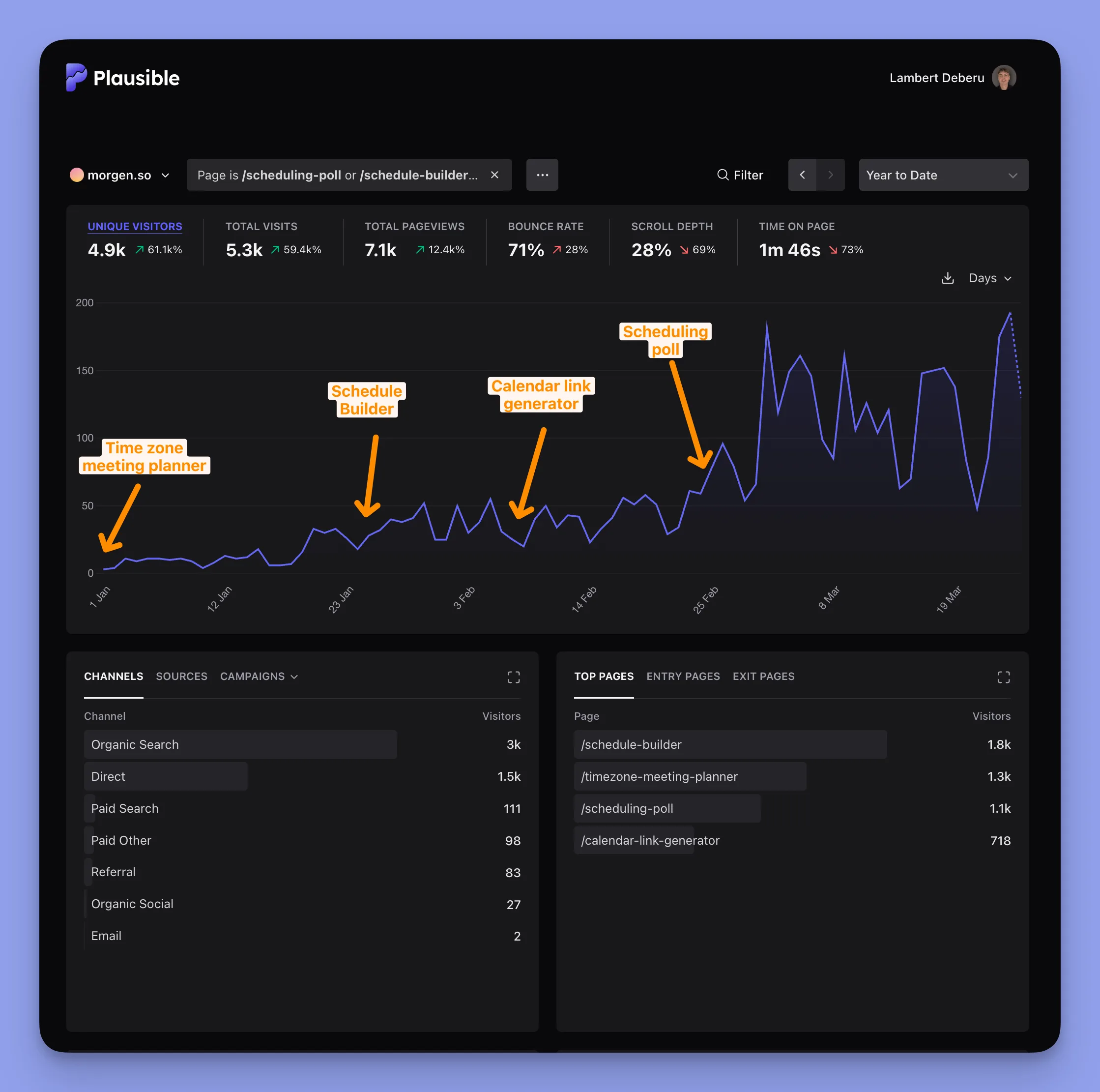Screen dimensions: 1100x1092
Task: Remove the page filter with X icon
Action: (x=494, y=175)
